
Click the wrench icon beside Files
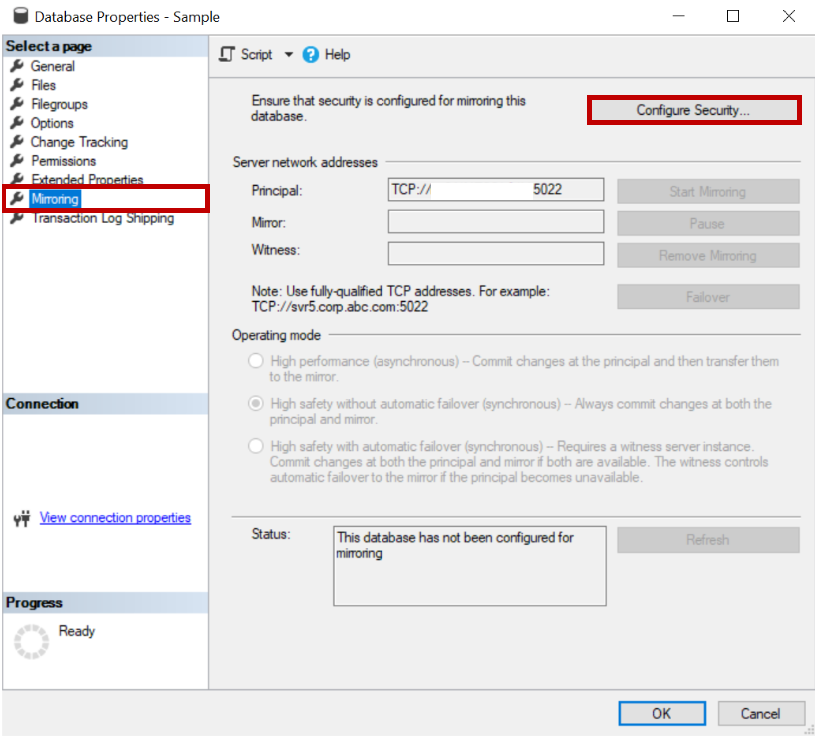click(17, 85)
